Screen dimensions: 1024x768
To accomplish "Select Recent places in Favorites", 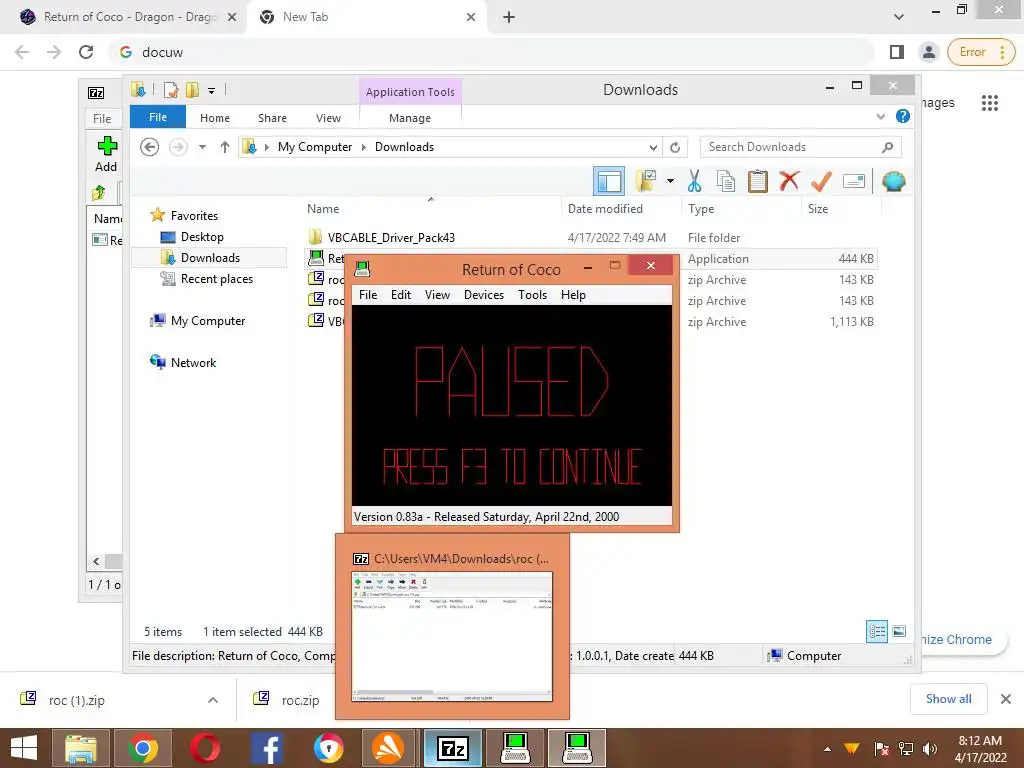I will (217, 278).
